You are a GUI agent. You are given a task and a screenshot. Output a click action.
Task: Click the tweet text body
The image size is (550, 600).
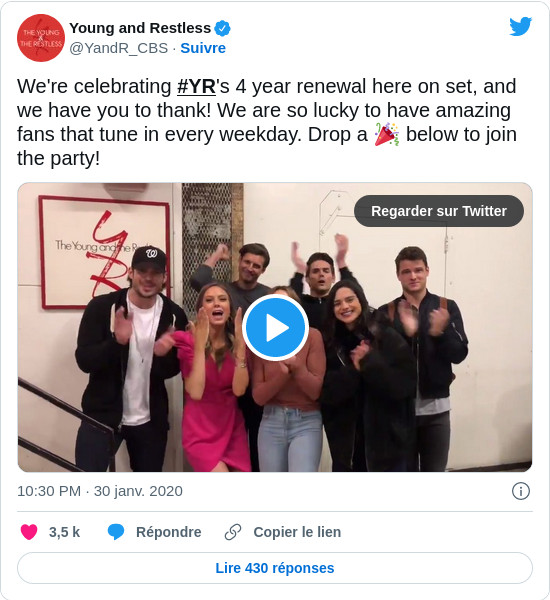coord(267,122)
